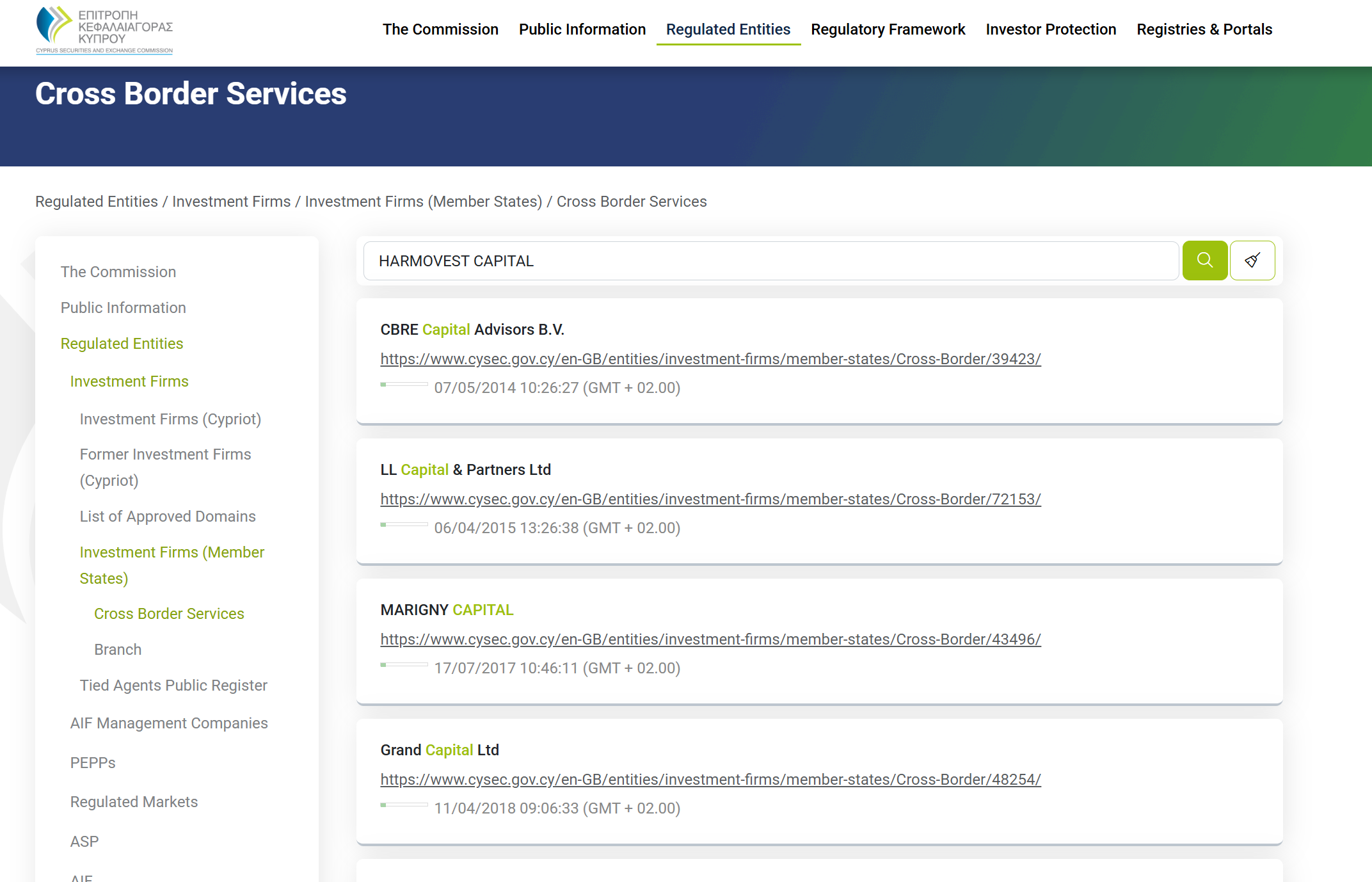Click the date 17/07/2017 10:46:11

click(557, 668)
